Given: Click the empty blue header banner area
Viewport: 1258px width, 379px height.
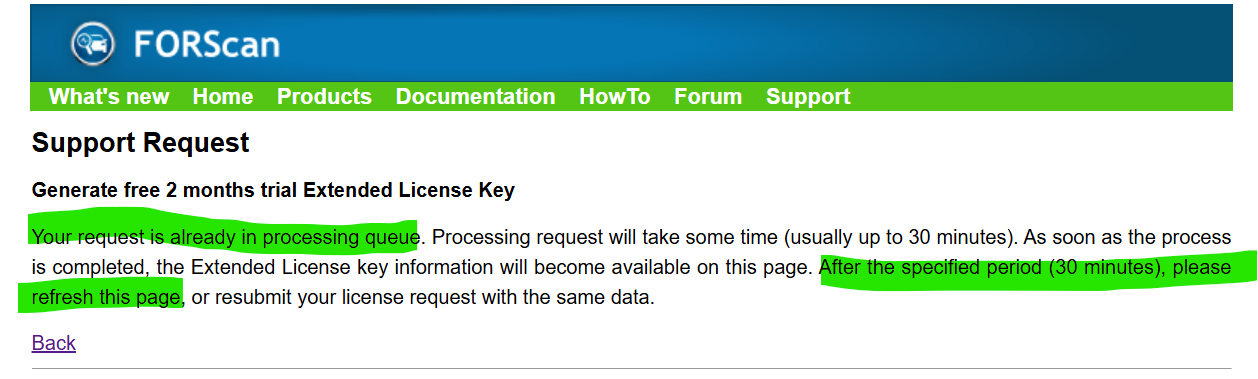Looking at the screenshot, I should pos(760,44).
